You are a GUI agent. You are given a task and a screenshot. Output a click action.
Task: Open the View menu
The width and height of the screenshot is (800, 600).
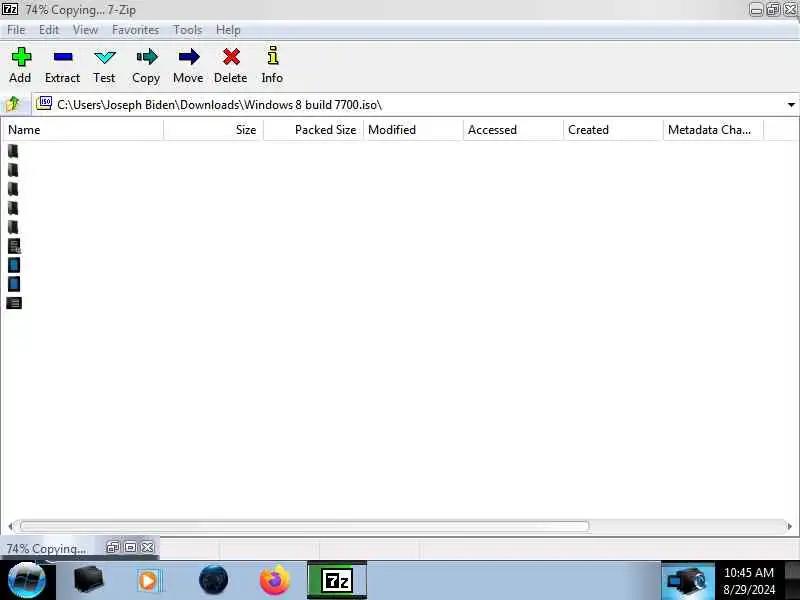point(85,30)
